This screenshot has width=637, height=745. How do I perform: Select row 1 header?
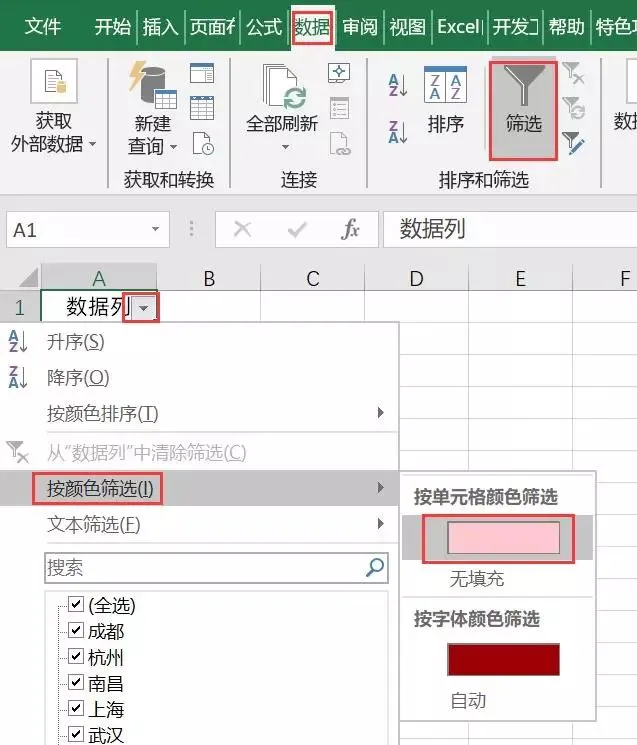pos(20,307)
